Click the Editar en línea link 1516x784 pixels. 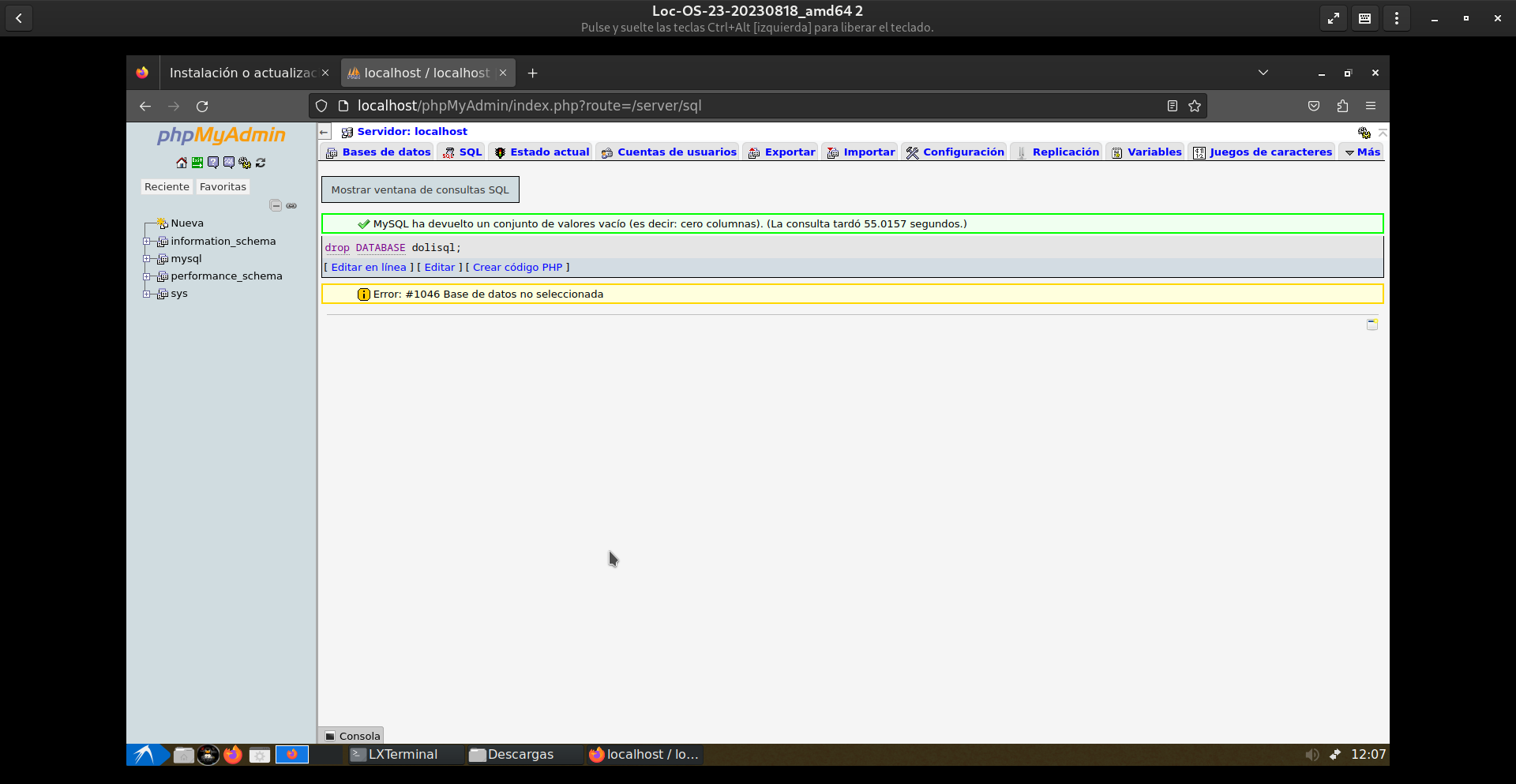[369, 268]
